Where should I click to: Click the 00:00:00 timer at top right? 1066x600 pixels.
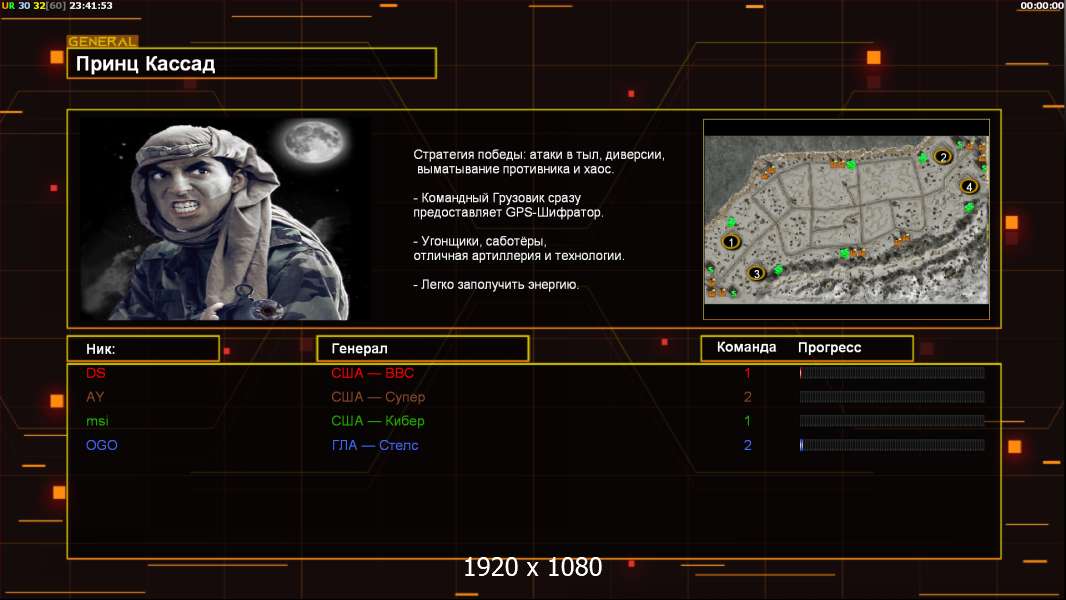pyautogui.click(x=1042, y=5)
